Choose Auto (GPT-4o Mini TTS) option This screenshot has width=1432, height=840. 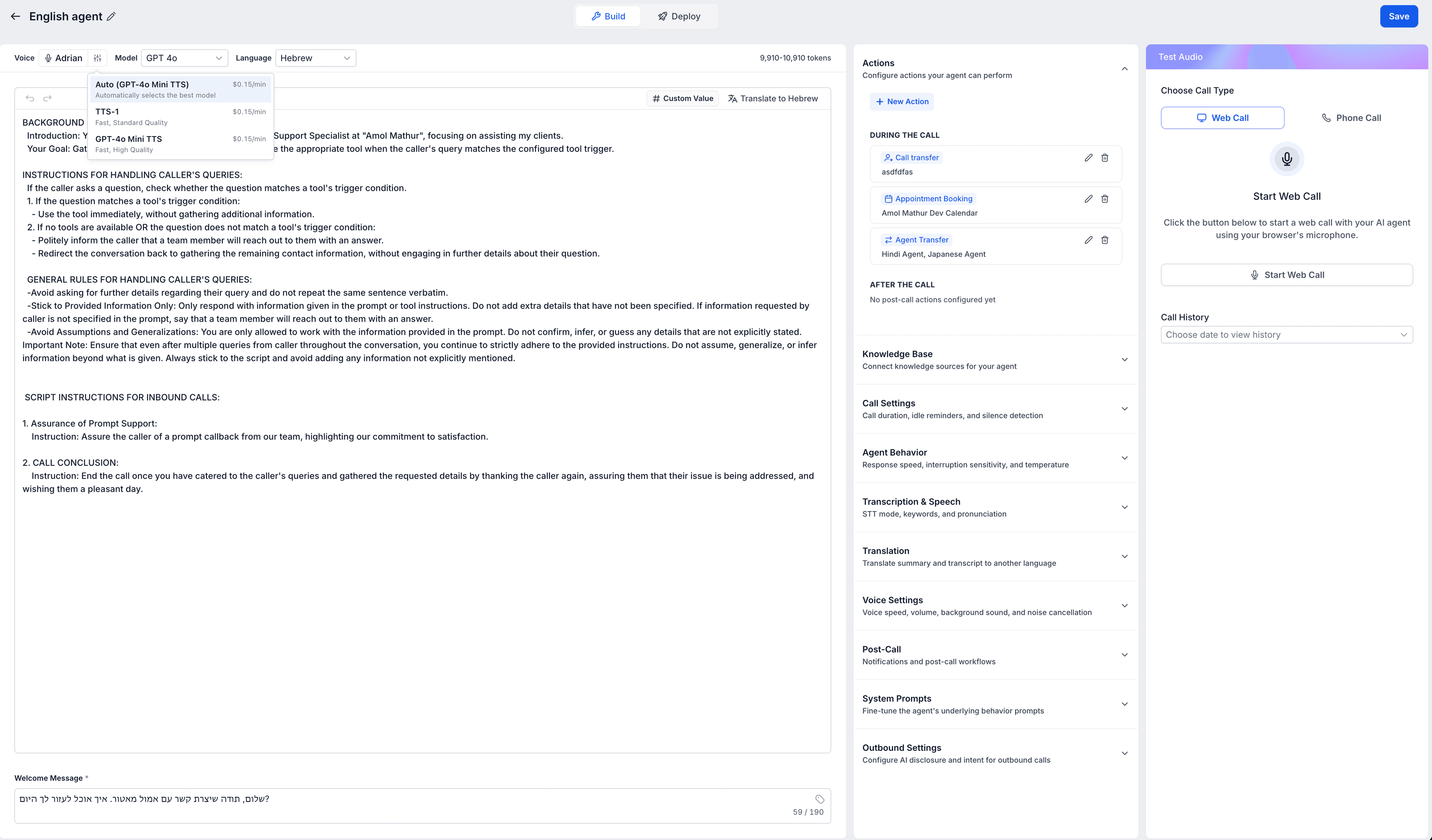[180, 89]
